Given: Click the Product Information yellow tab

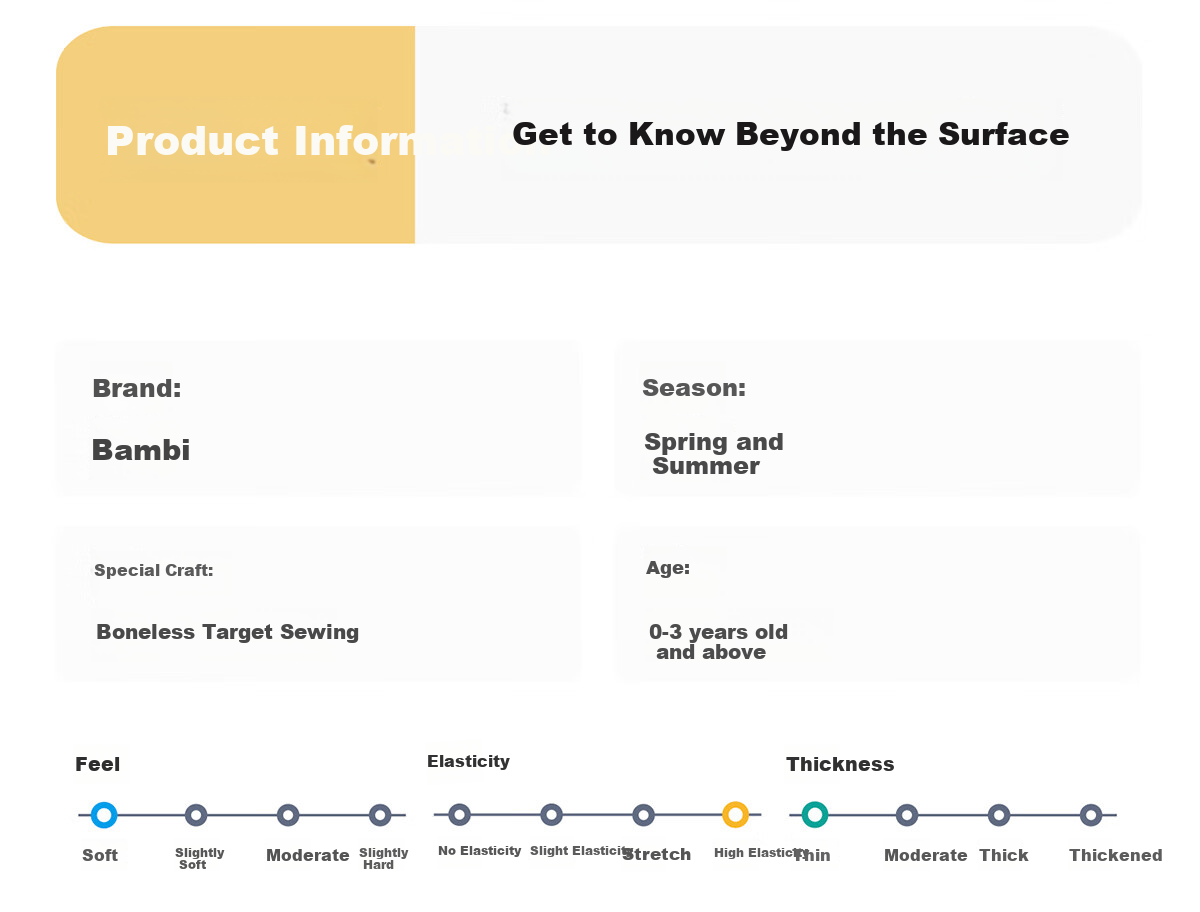Looking at the screenshot, I should pyautogui.click(x=236, y=135).
